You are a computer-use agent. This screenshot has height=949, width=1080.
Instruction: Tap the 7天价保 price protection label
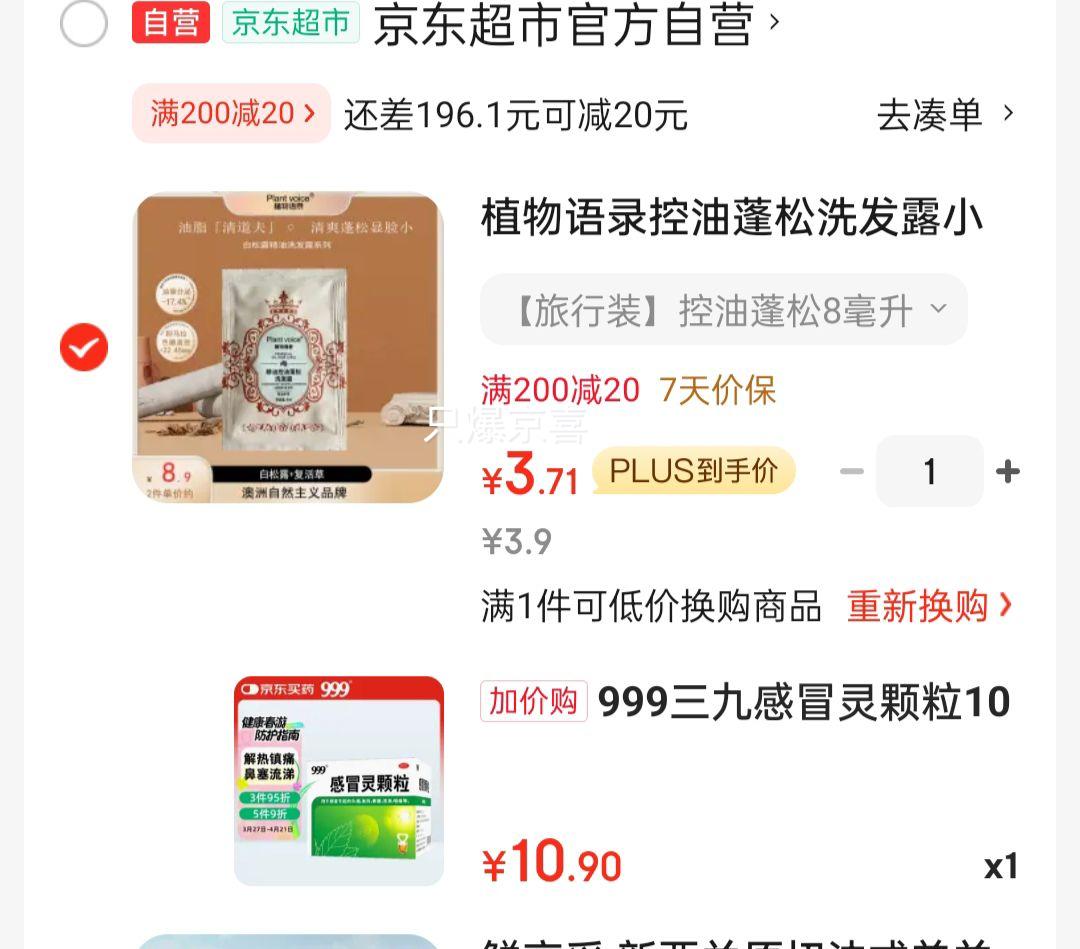(x=717, y=390)
